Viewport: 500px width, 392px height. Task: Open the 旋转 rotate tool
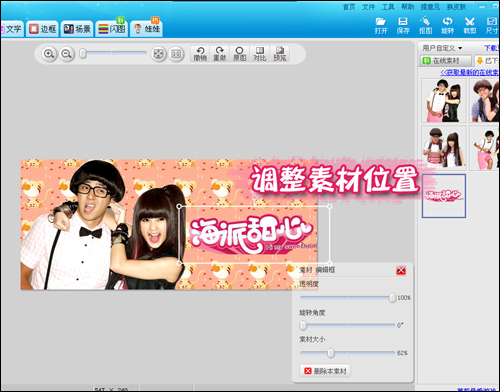[x=448, y=25]
